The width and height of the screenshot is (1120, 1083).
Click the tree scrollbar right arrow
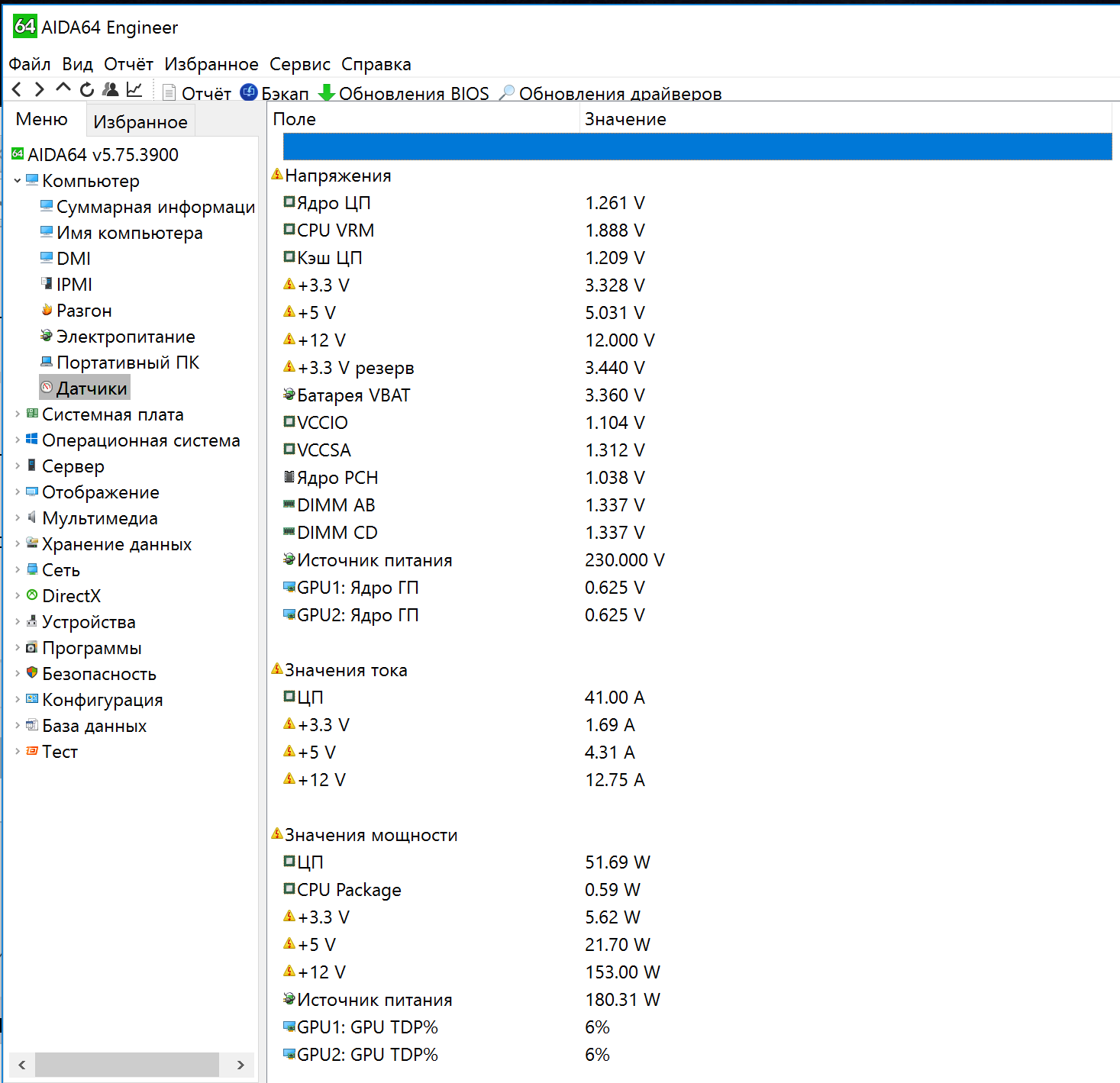[x=240, y=1064]
